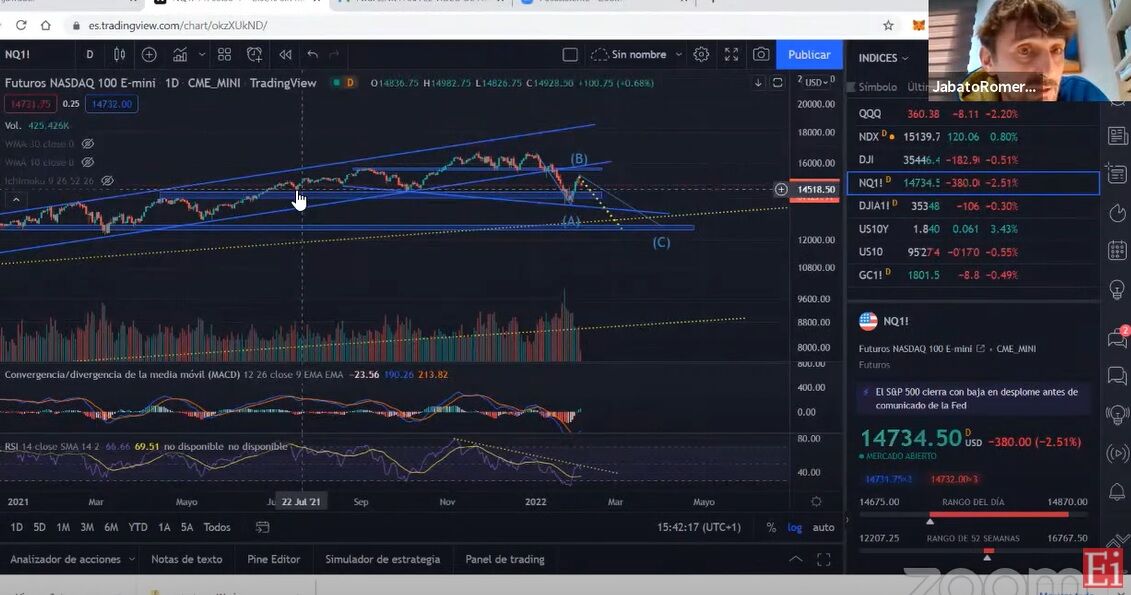Open news panel in right sidebar
Viewport: 1131px width, 595px height.
click(x=1117, y=136)
